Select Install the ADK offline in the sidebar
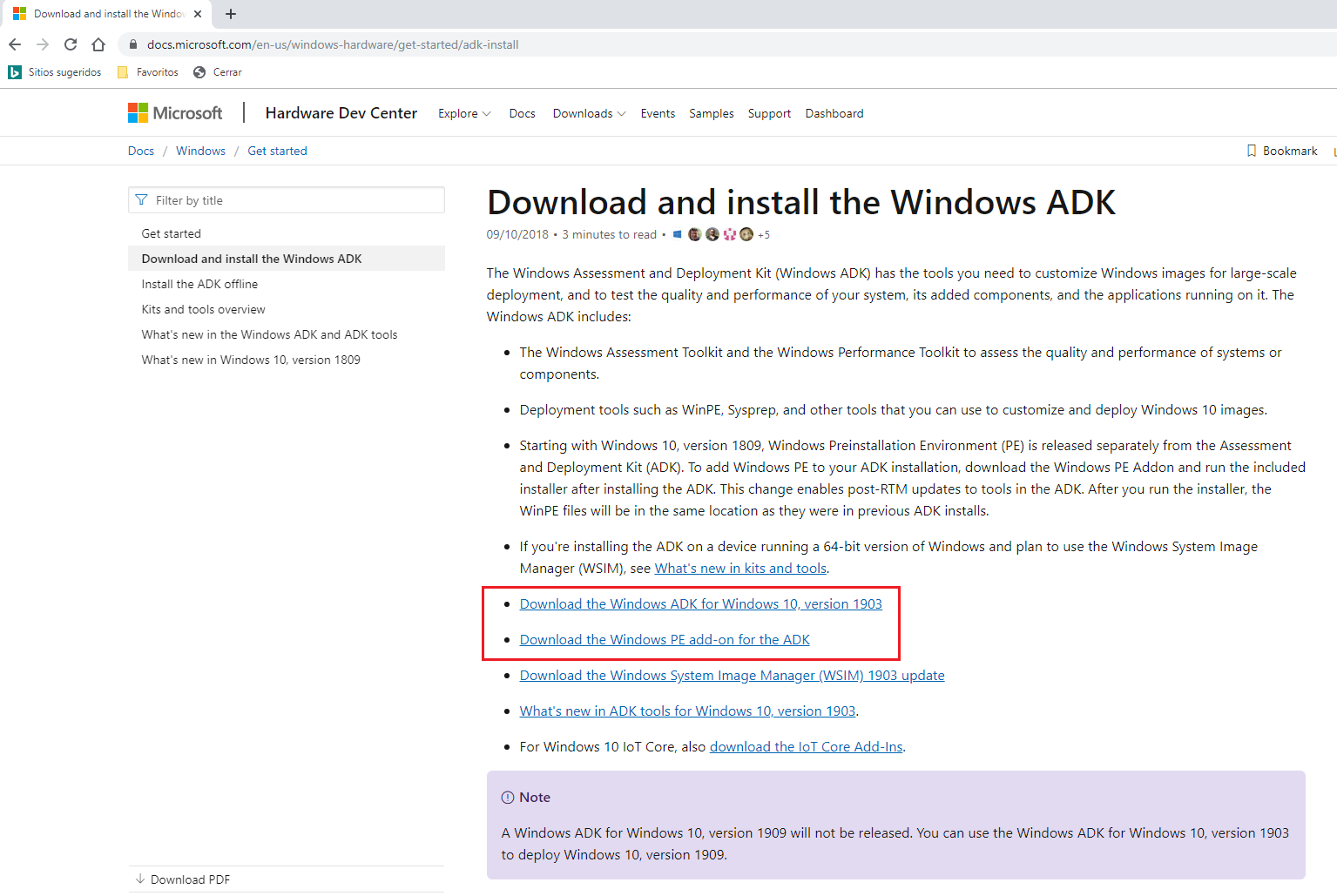The width and height of the screenshot is (1337, 896). point(199,283)
